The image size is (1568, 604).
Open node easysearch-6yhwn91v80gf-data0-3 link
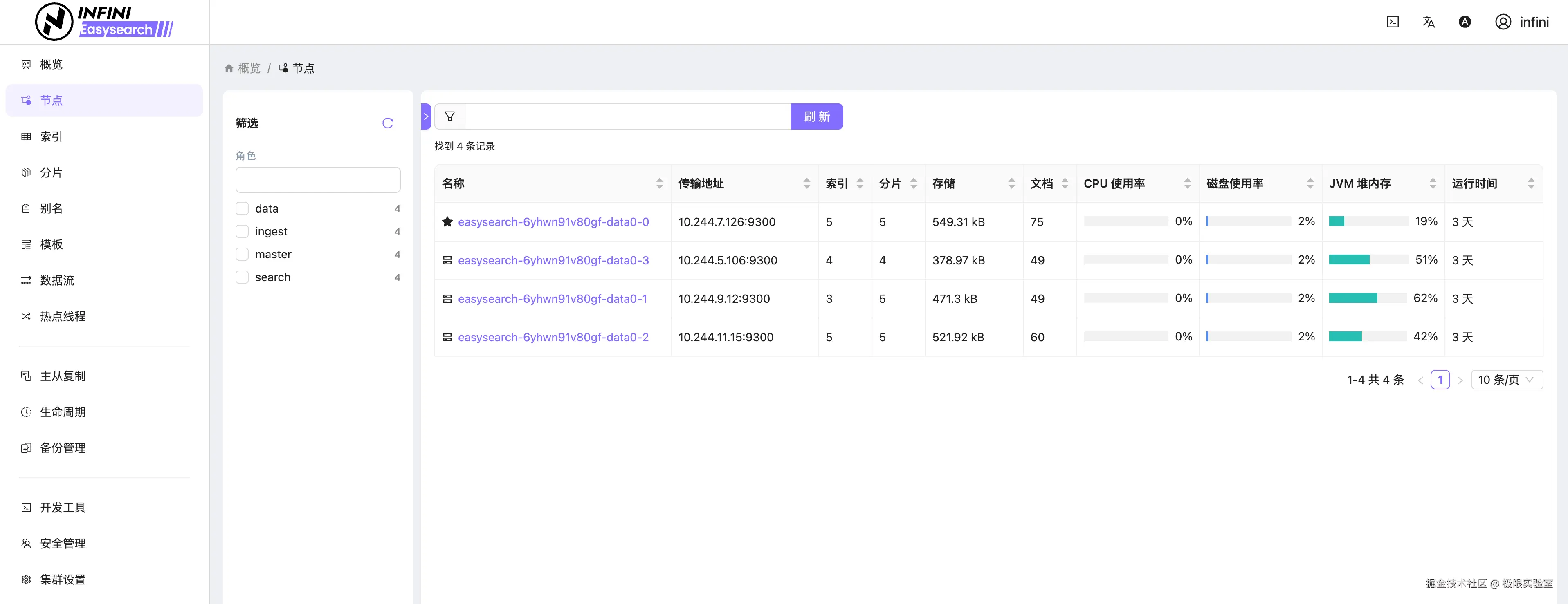[x=553, y=260]
